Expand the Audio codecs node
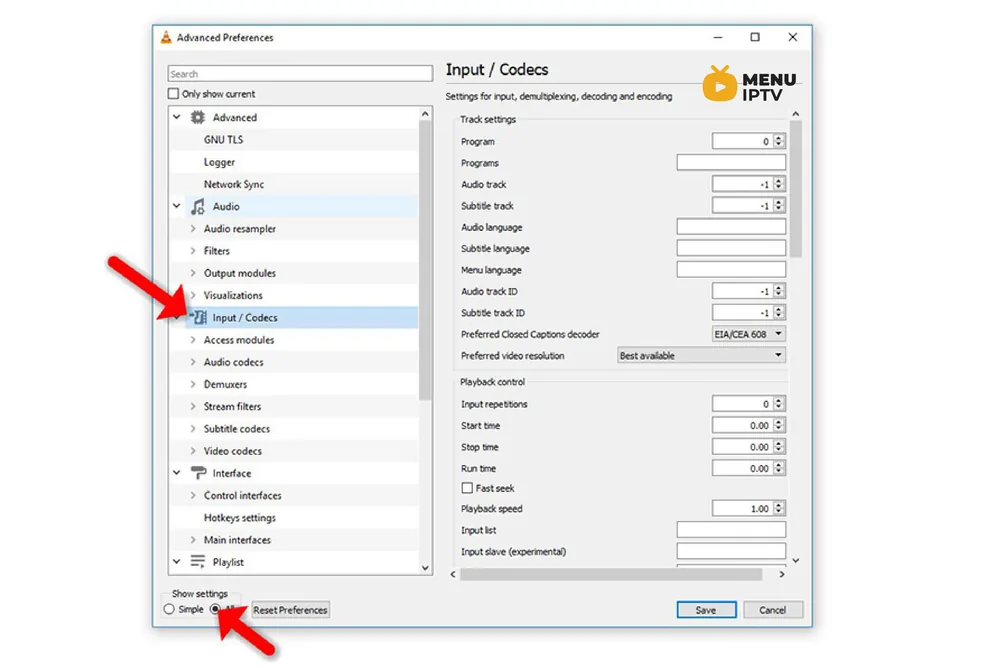The height and width of the screenshot is (668, 1000). pyautogui.click(x=193, y=362)
